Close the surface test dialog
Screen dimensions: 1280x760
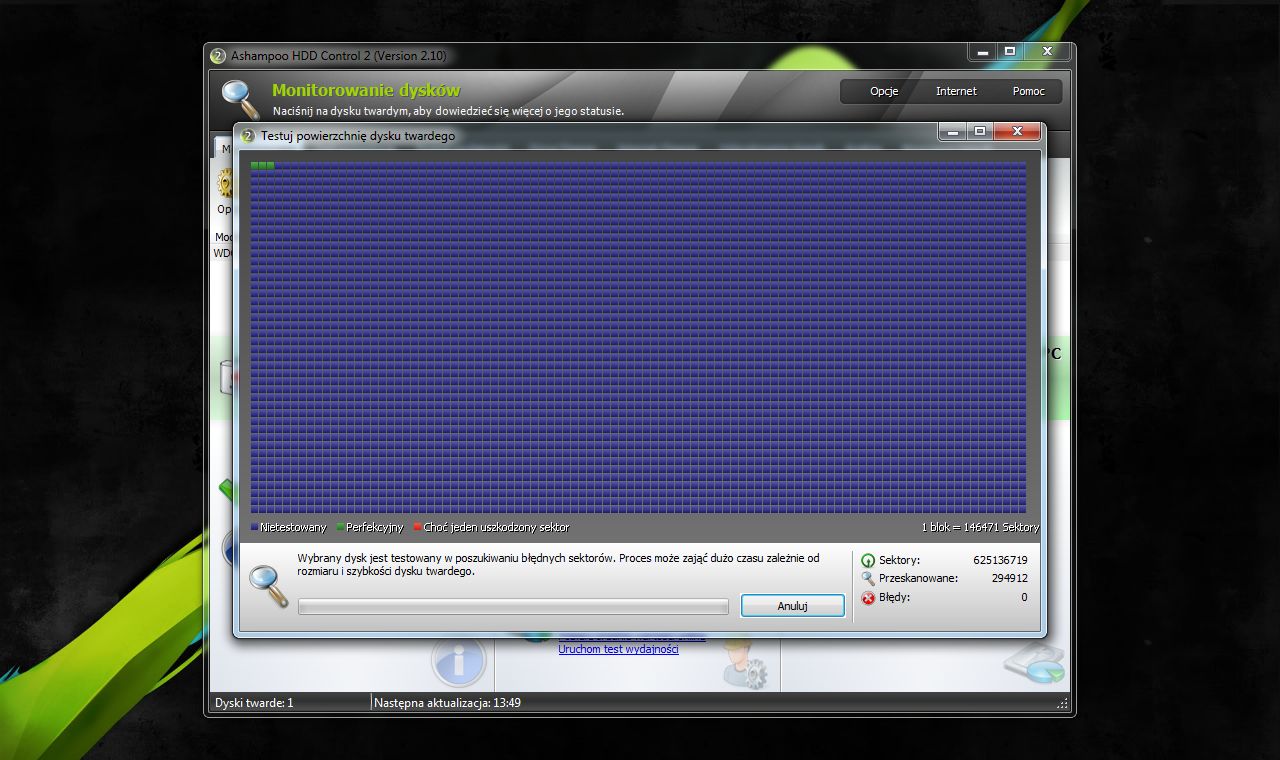pyautogui.click(x=1018, y=131)
